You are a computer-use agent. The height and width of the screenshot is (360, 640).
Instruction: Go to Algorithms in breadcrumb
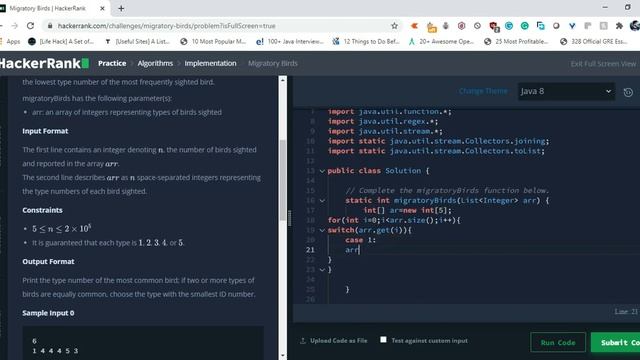(x=155, y=63)
